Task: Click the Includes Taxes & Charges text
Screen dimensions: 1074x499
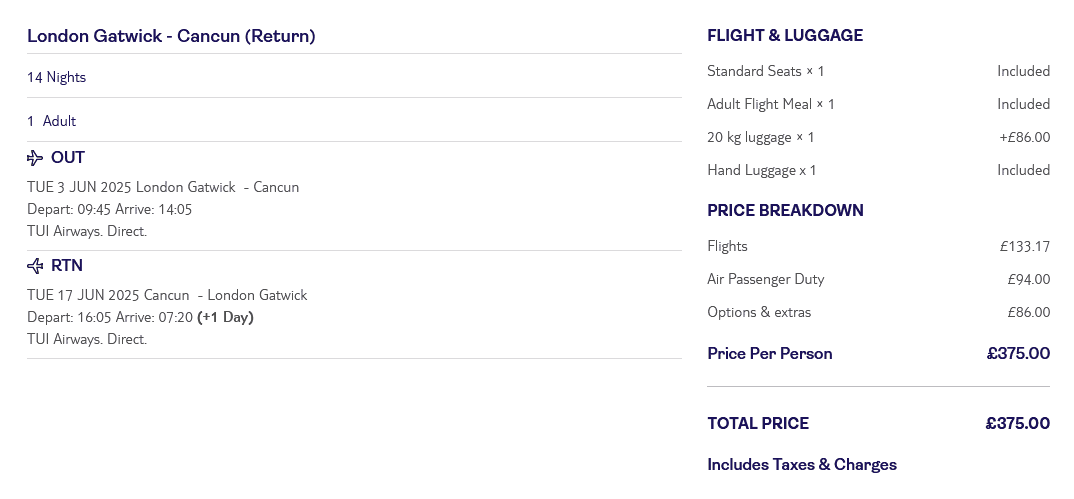Action: (802, 465)
